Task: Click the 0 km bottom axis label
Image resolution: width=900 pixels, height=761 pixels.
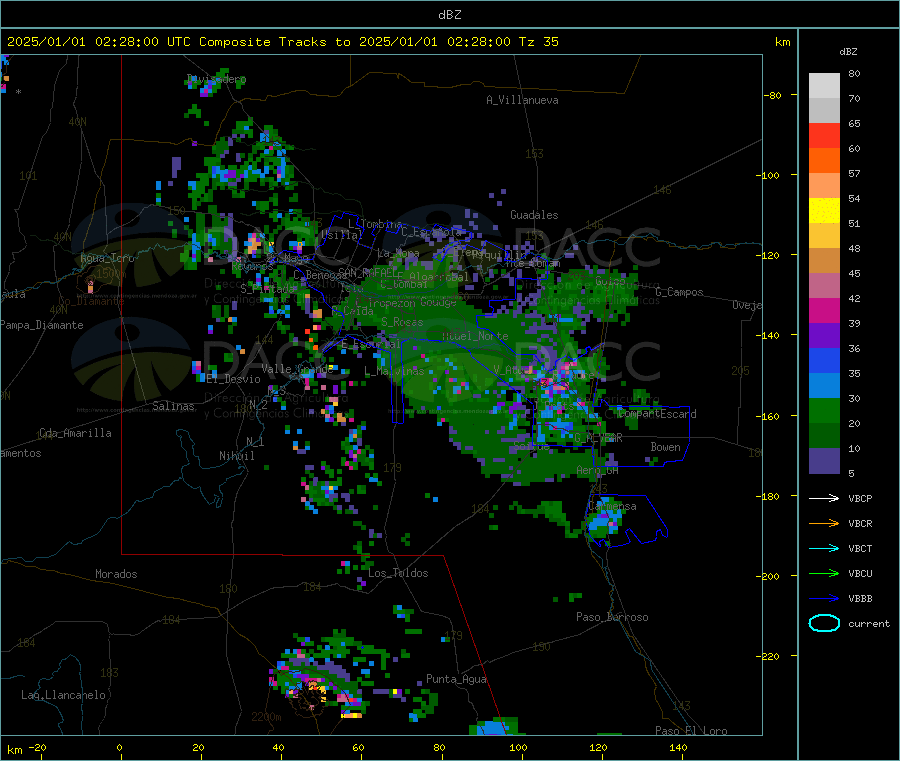Action: 119,748
